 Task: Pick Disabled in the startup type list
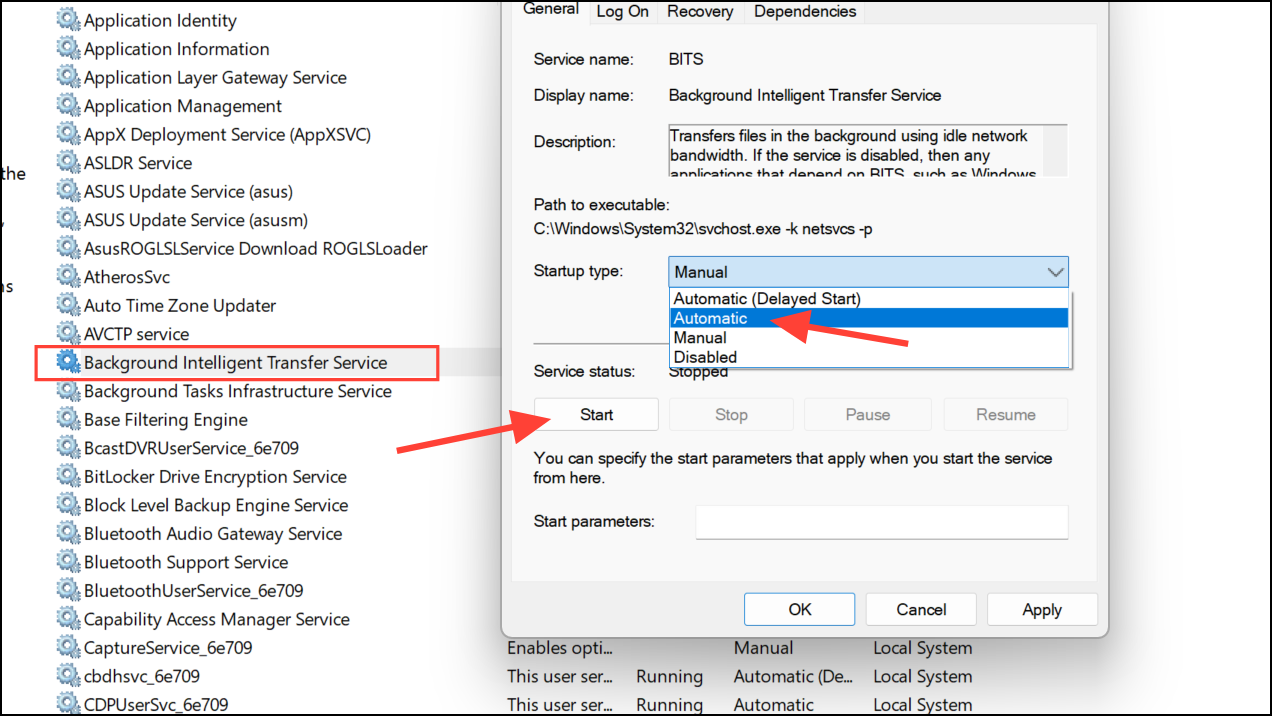[704, 357]
